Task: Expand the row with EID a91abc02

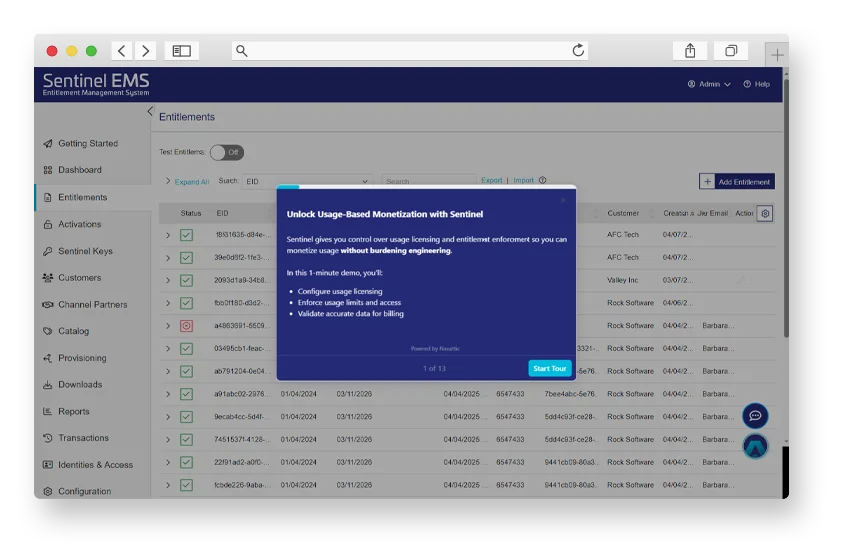Action: click(168, 394)
